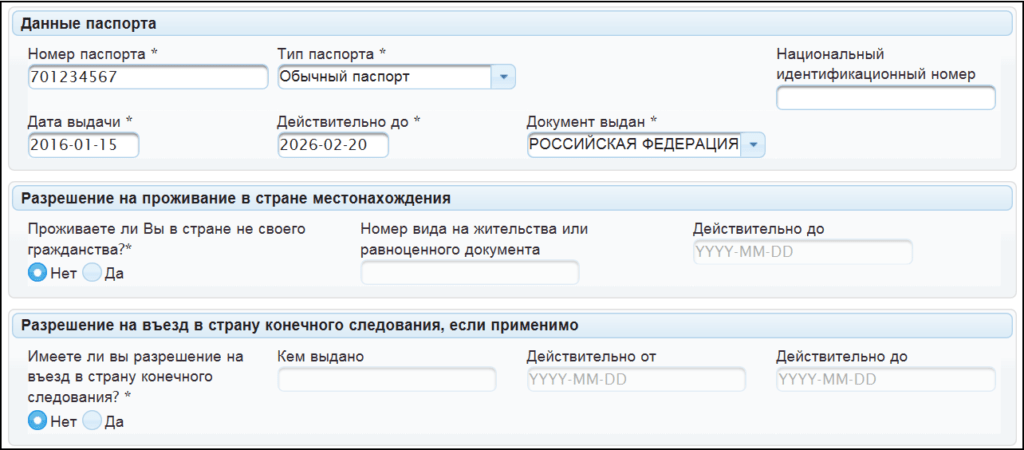This screenshot has height=450, width=1024.
Task: Select 'Нет' for final destination entry permit
Action: coord(37,421)
